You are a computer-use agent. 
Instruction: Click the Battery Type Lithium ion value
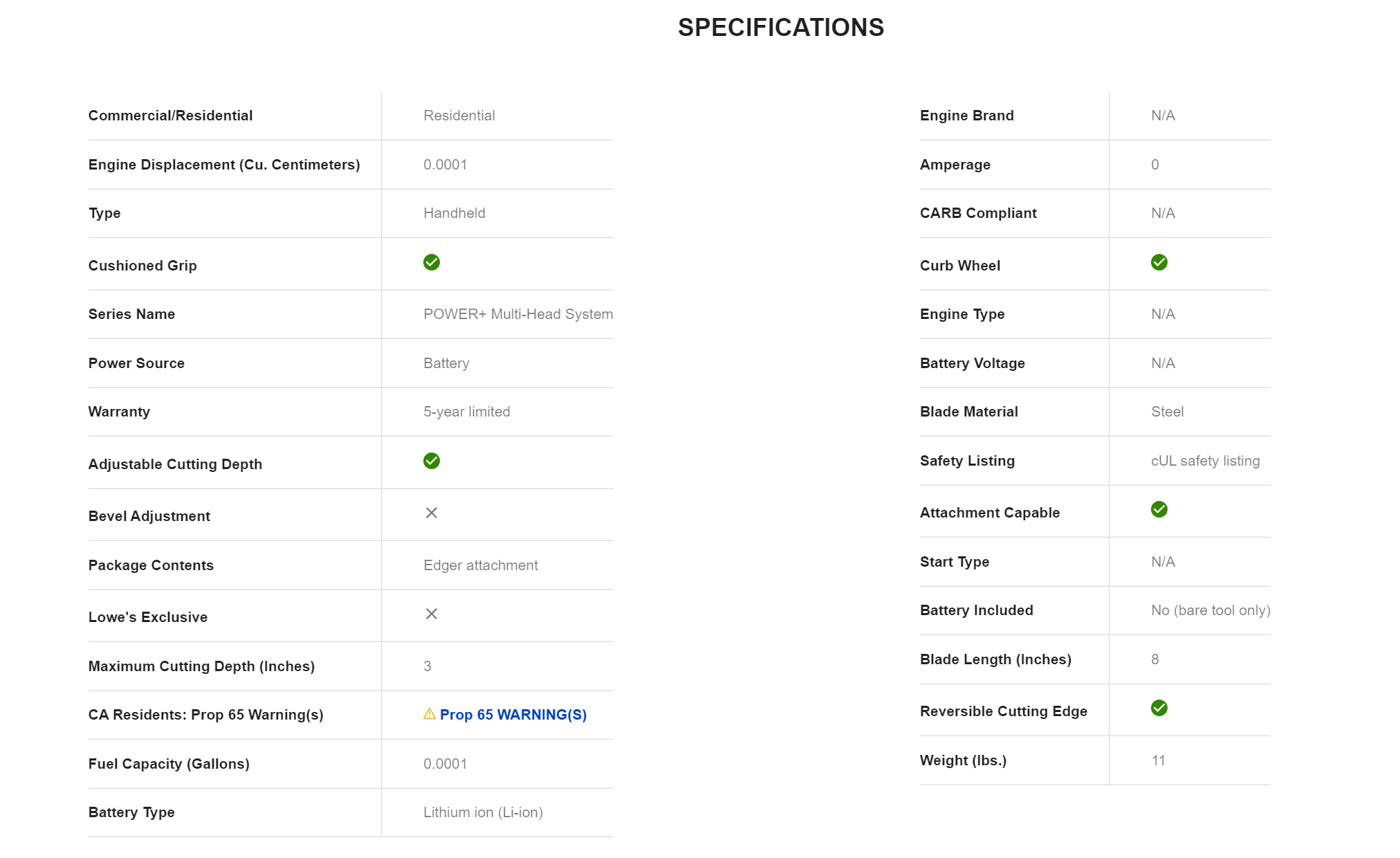[x=483, y=812]
